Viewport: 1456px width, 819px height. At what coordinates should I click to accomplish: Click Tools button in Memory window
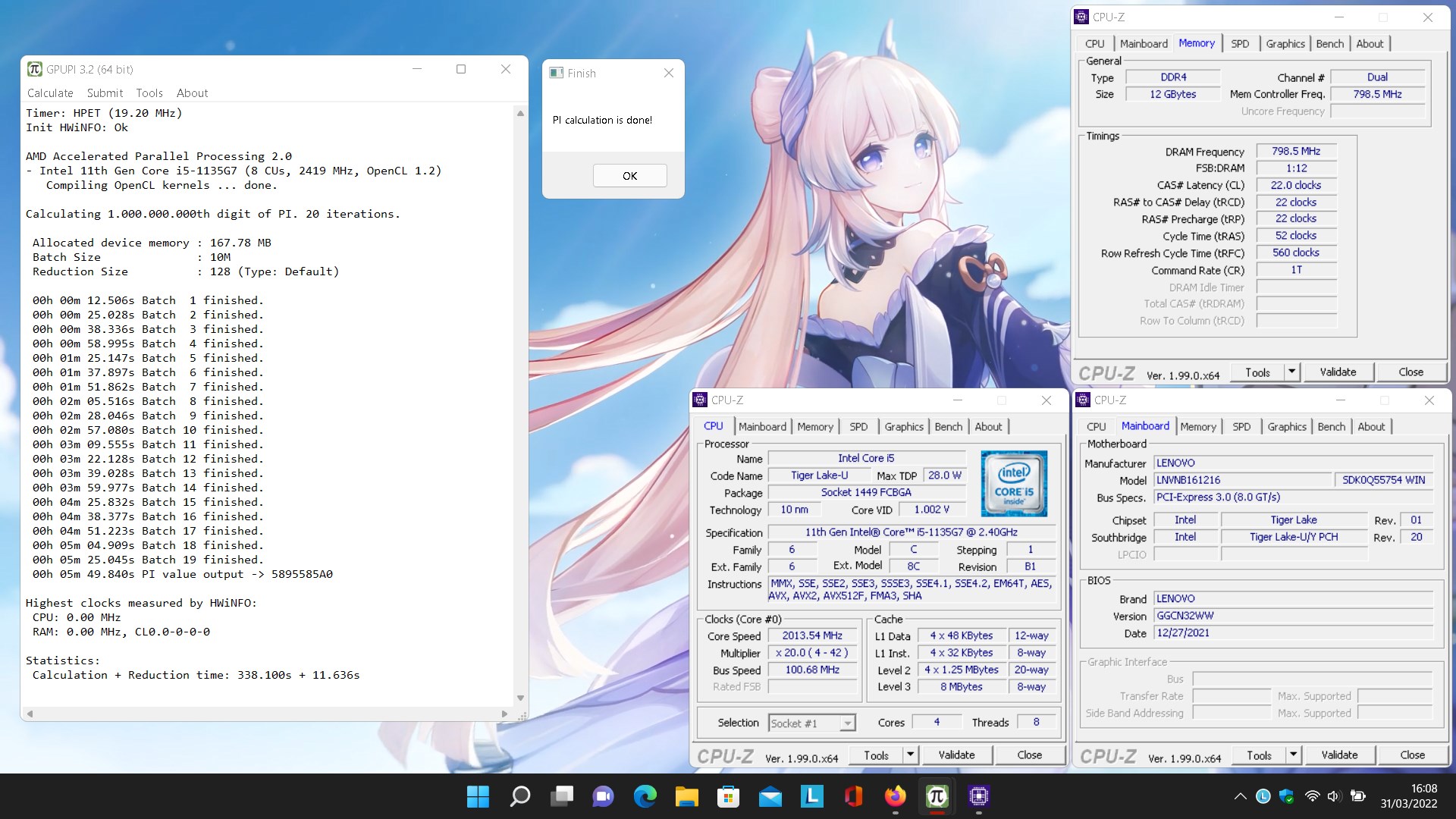pos(1257,372)
